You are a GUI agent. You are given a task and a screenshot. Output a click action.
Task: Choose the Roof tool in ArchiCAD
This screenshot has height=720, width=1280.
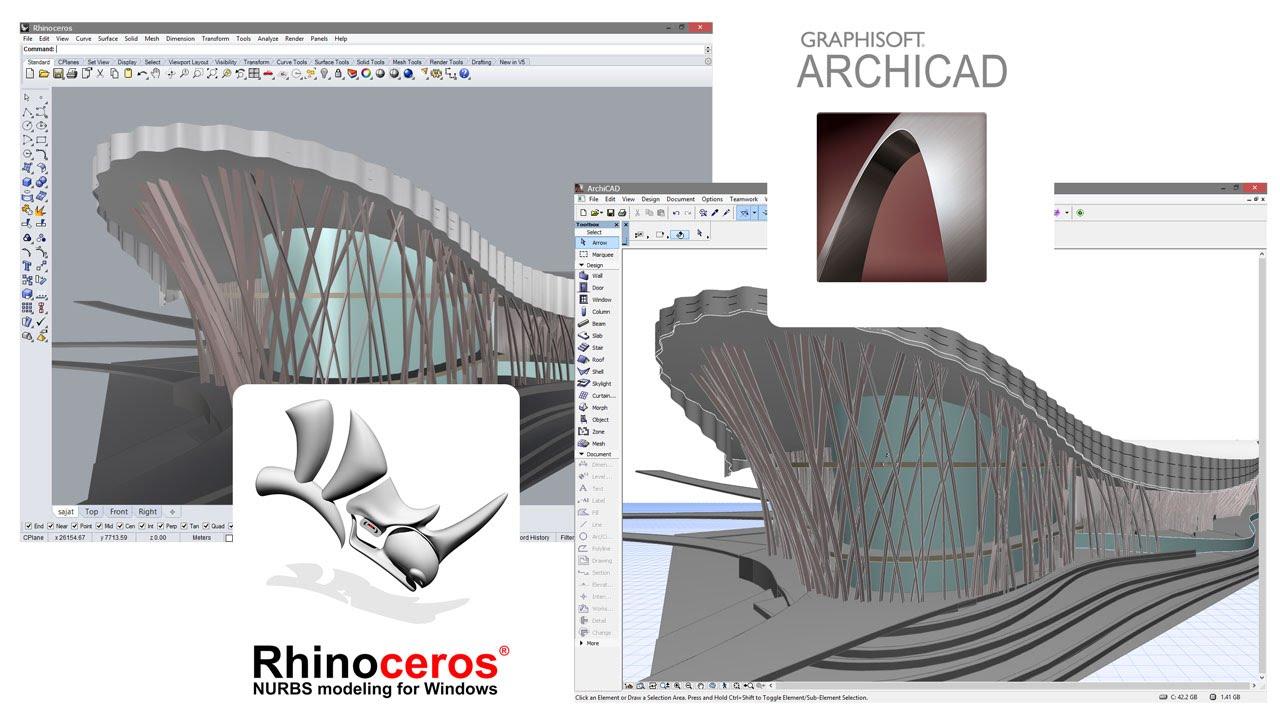pos(597,357)
